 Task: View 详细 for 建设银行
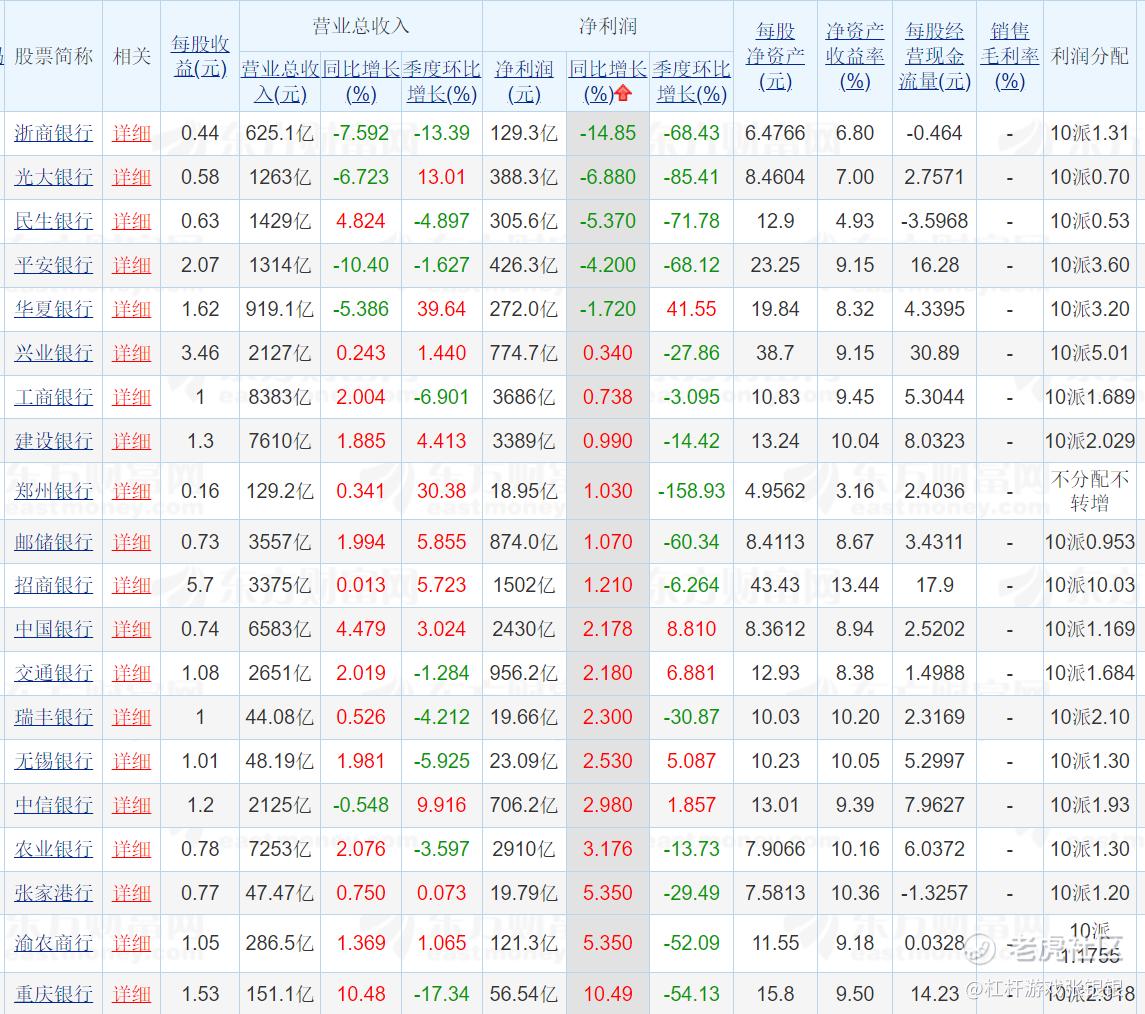(x=131, y=441)
